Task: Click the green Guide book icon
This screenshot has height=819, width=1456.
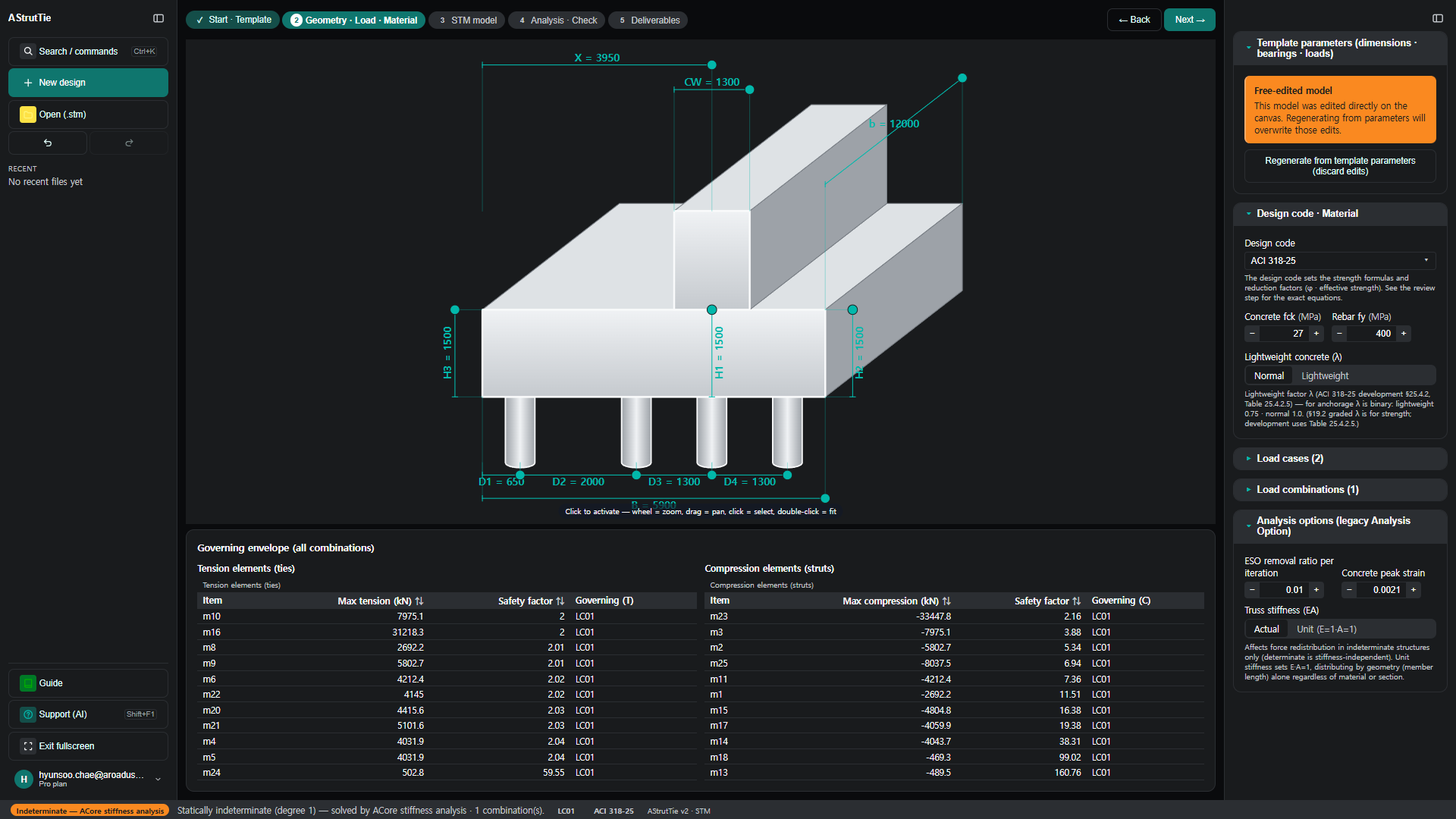Action: tap(28, 683)
